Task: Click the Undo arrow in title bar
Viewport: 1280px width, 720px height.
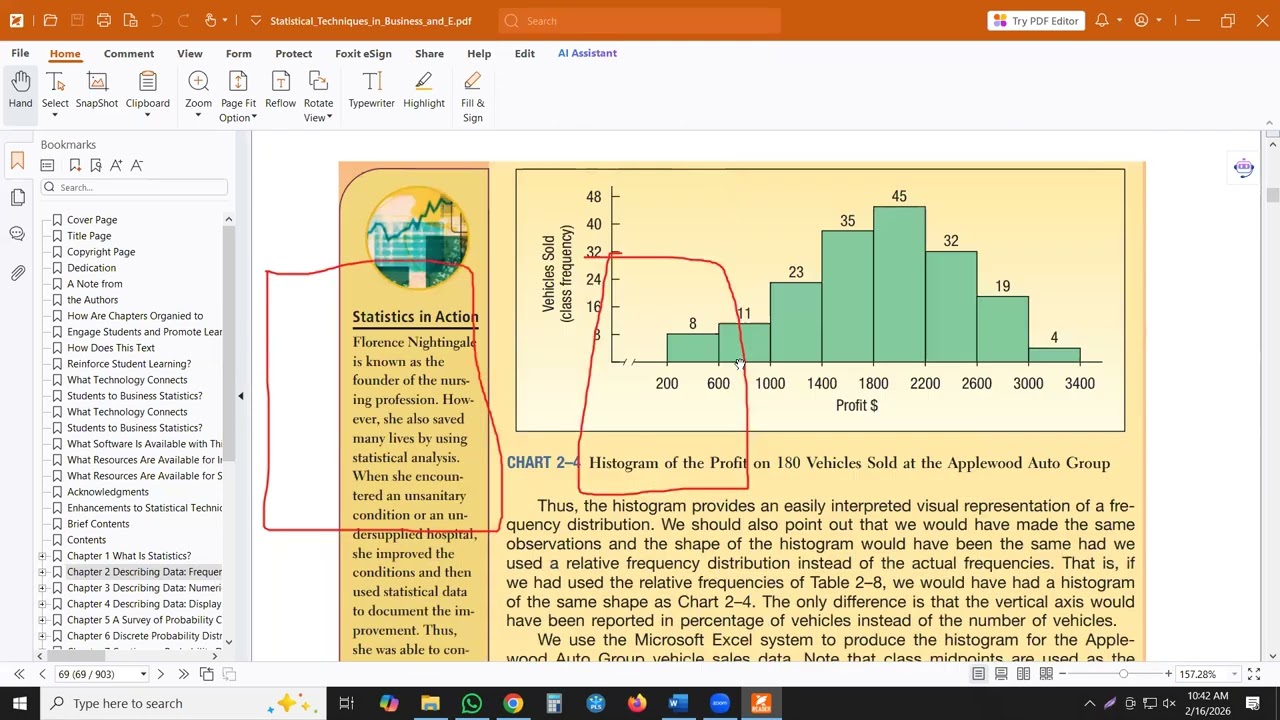Action: (156, 20)
